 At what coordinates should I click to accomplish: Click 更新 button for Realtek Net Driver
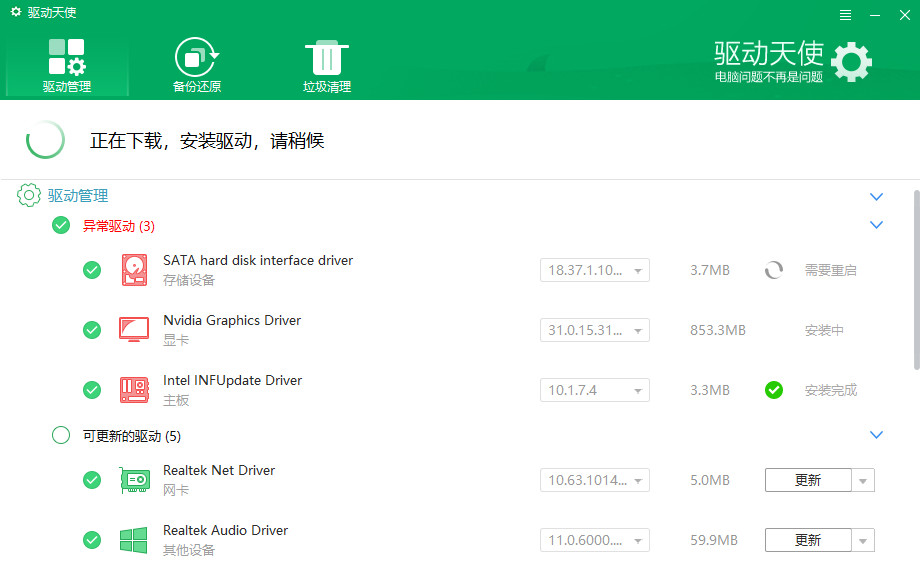[808, 481]
